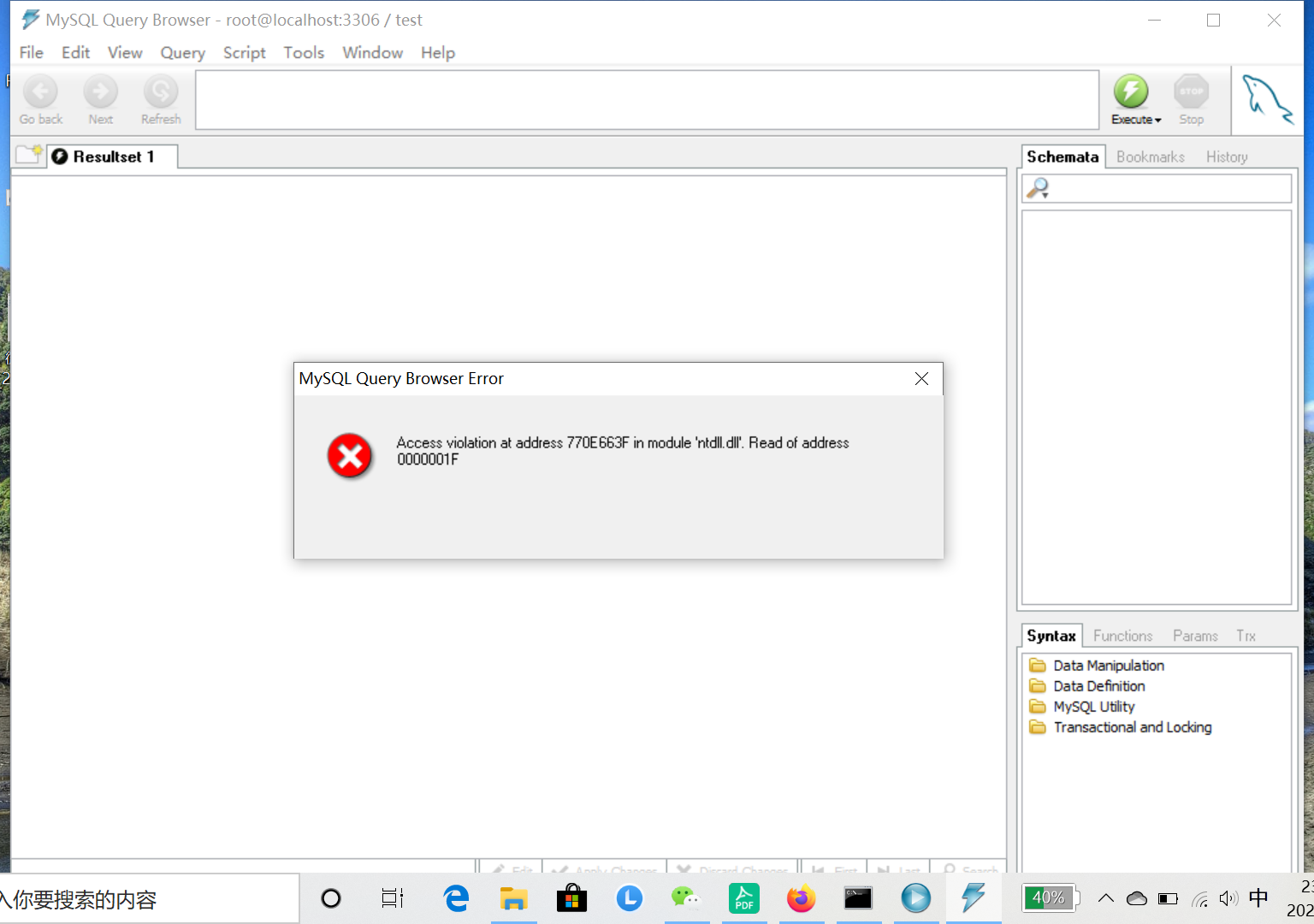The image size is (1314, 924).
Task: Open Microsoft Store from the taskbar
Action: point(571,898)
